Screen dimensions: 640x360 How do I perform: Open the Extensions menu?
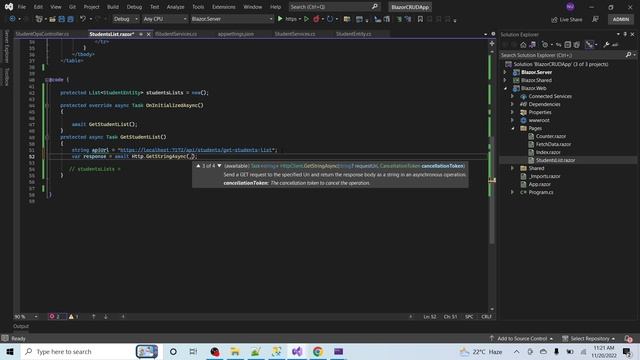[x=224, y=7]
